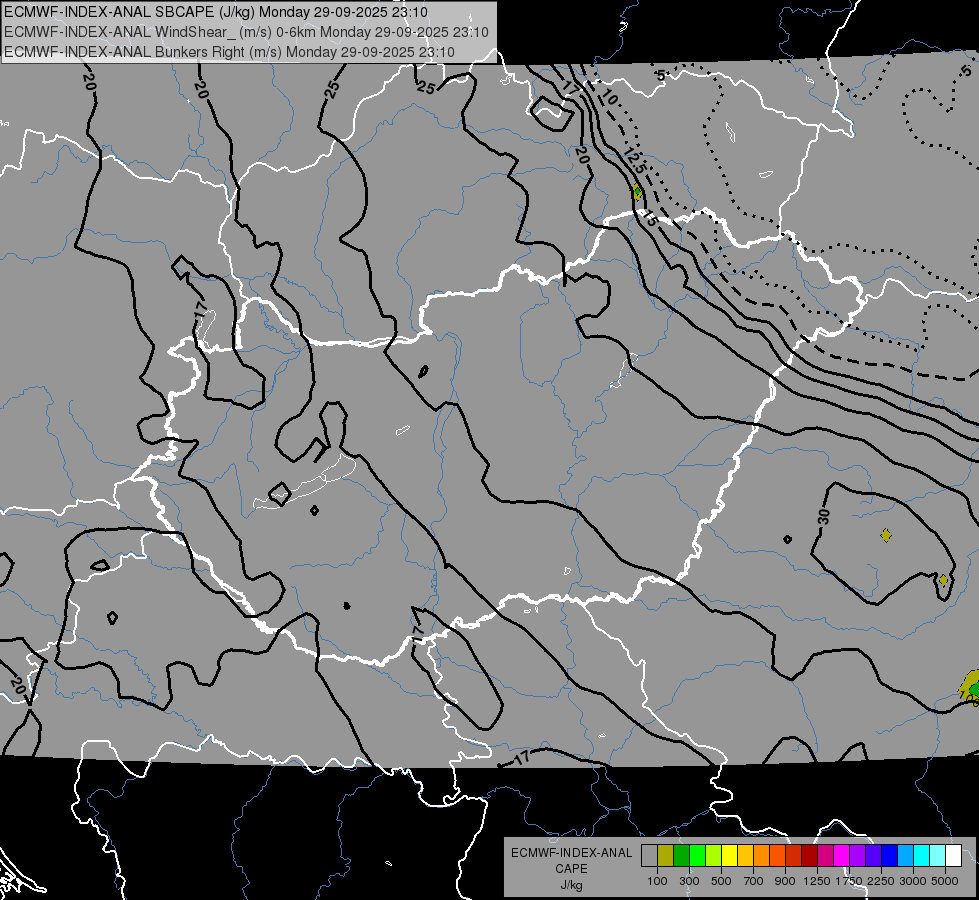Select the pure blue swatch right of the 2250 tick
Image resolution: width=979 pixels, height=900 pixels.
pos(890,856)
